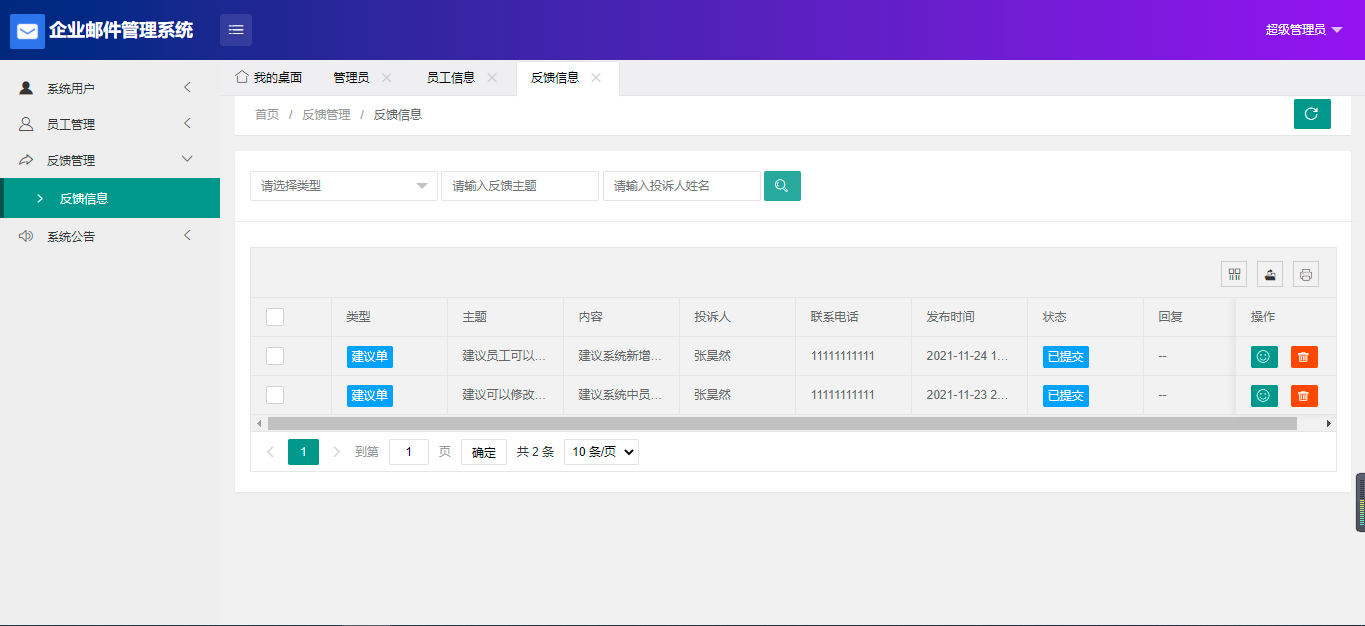Click the table print icon
The width and height of the screenshot is (1365, 626).
[1306, 274]
